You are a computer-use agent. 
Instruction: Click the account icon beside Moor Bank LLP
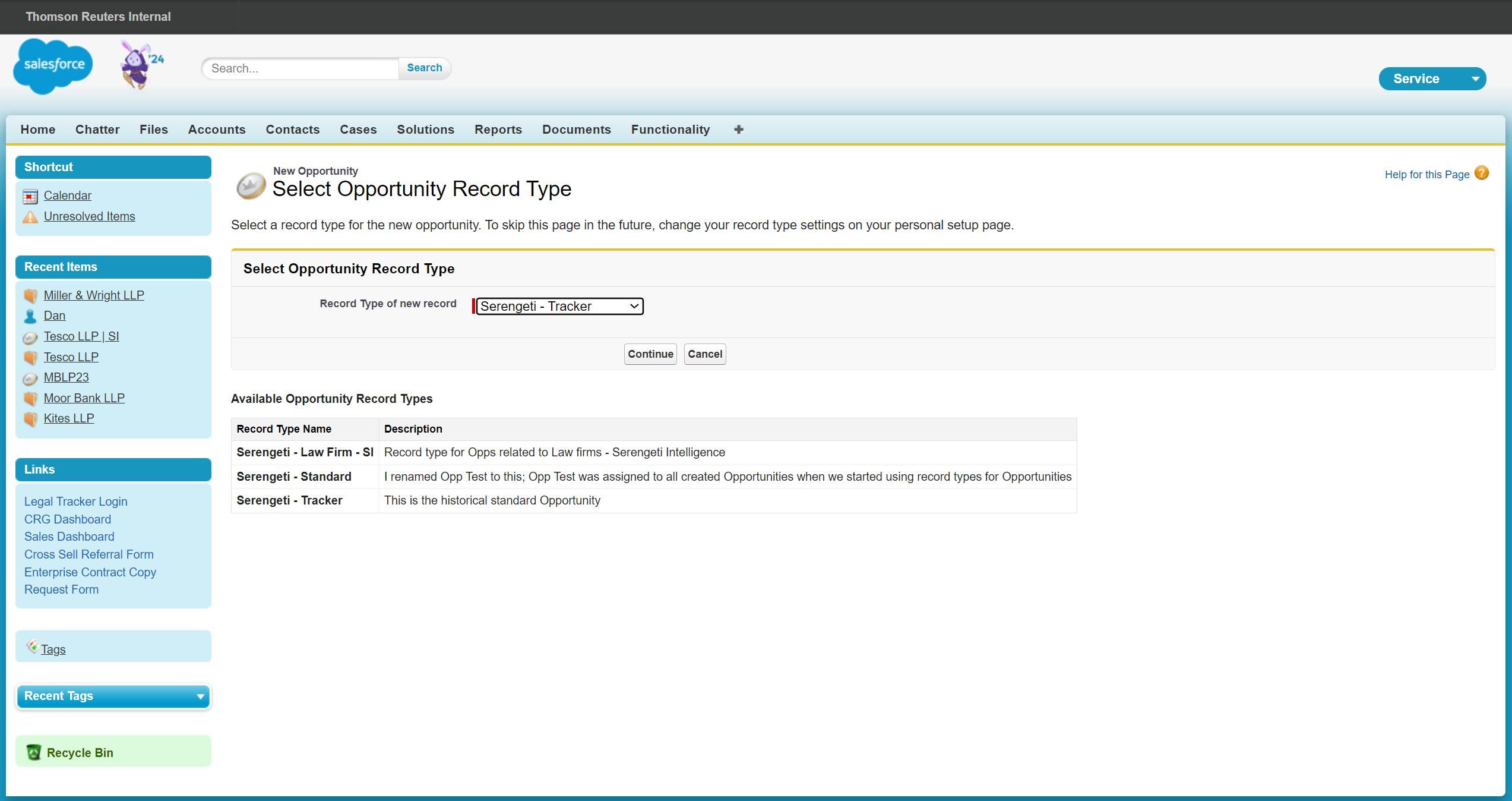[30, 399]
